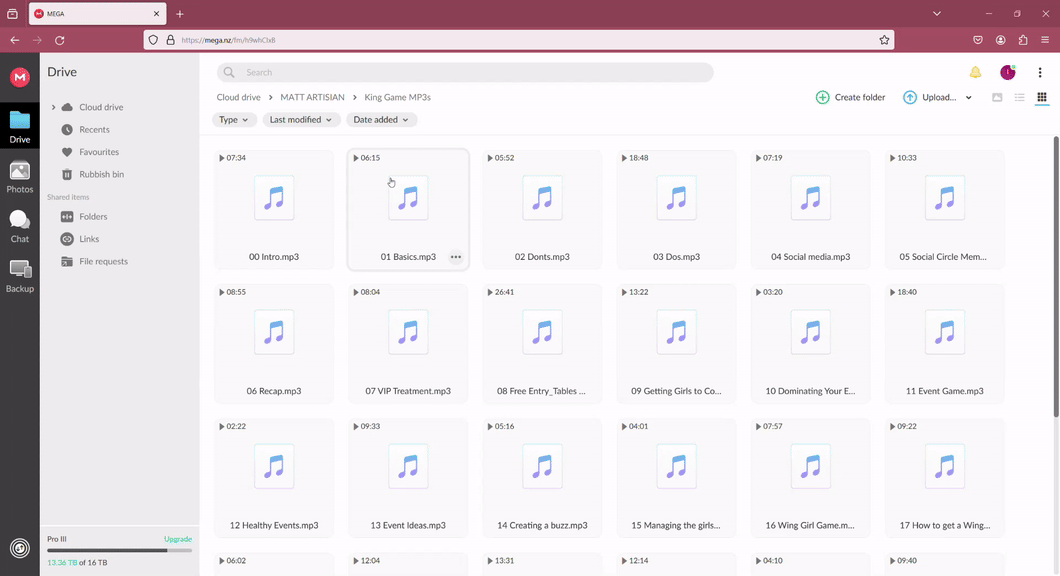Open the browser hamburger menu
The image size is (1060, 576).
1045,41
